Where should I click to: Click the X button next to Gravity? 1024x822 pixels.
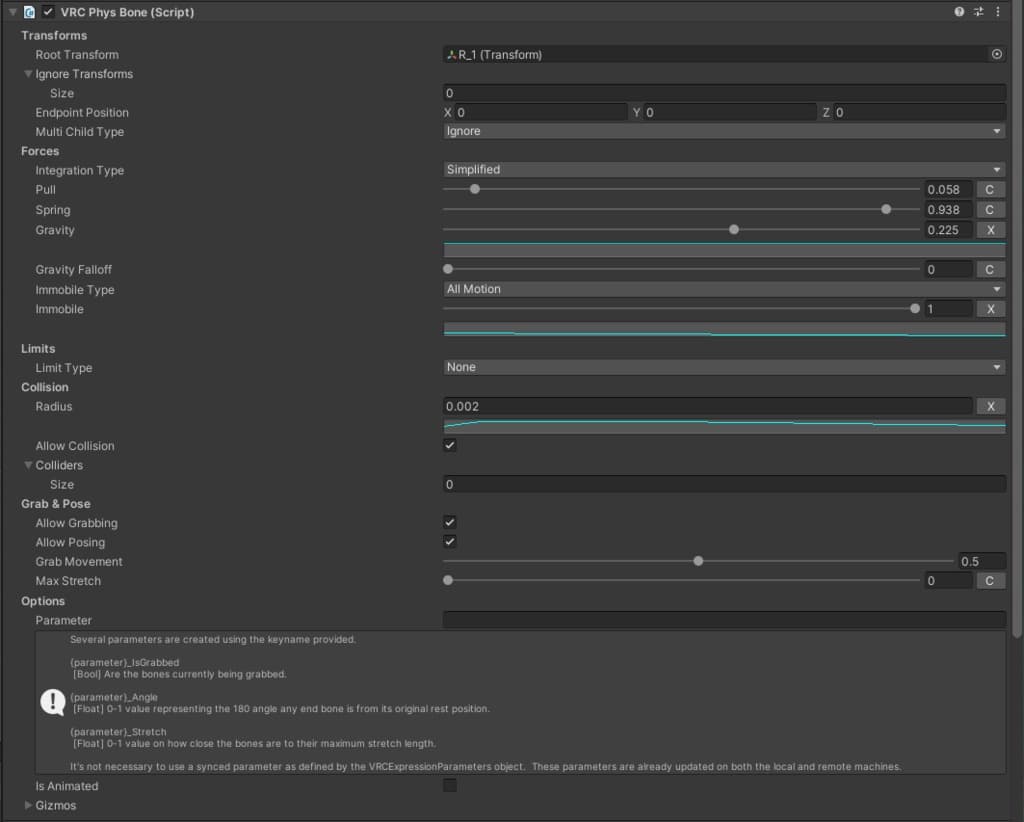pos(990,230)
